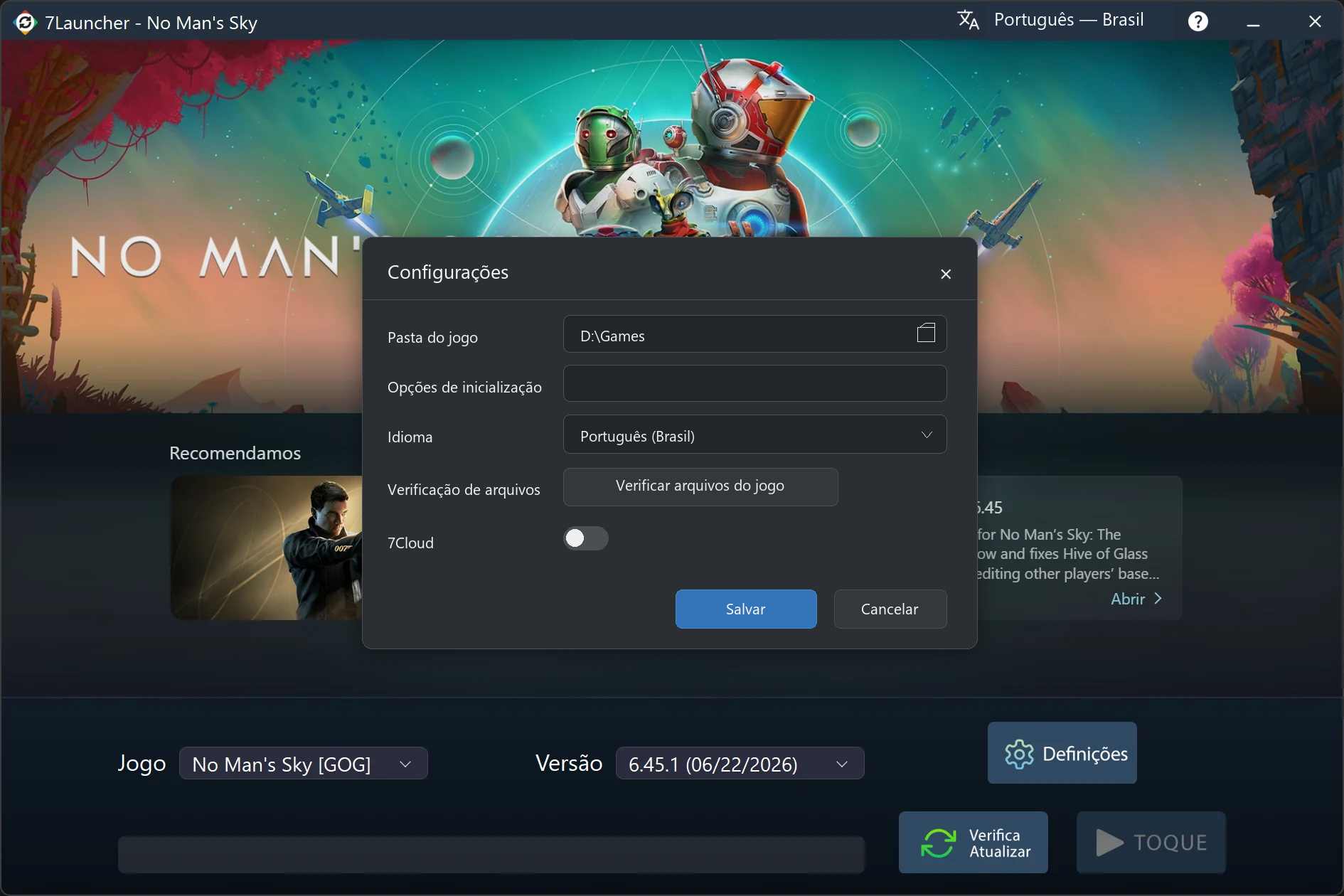
Task: Open the Versão dropdown 6.45.1
Action: coord(740,764)
